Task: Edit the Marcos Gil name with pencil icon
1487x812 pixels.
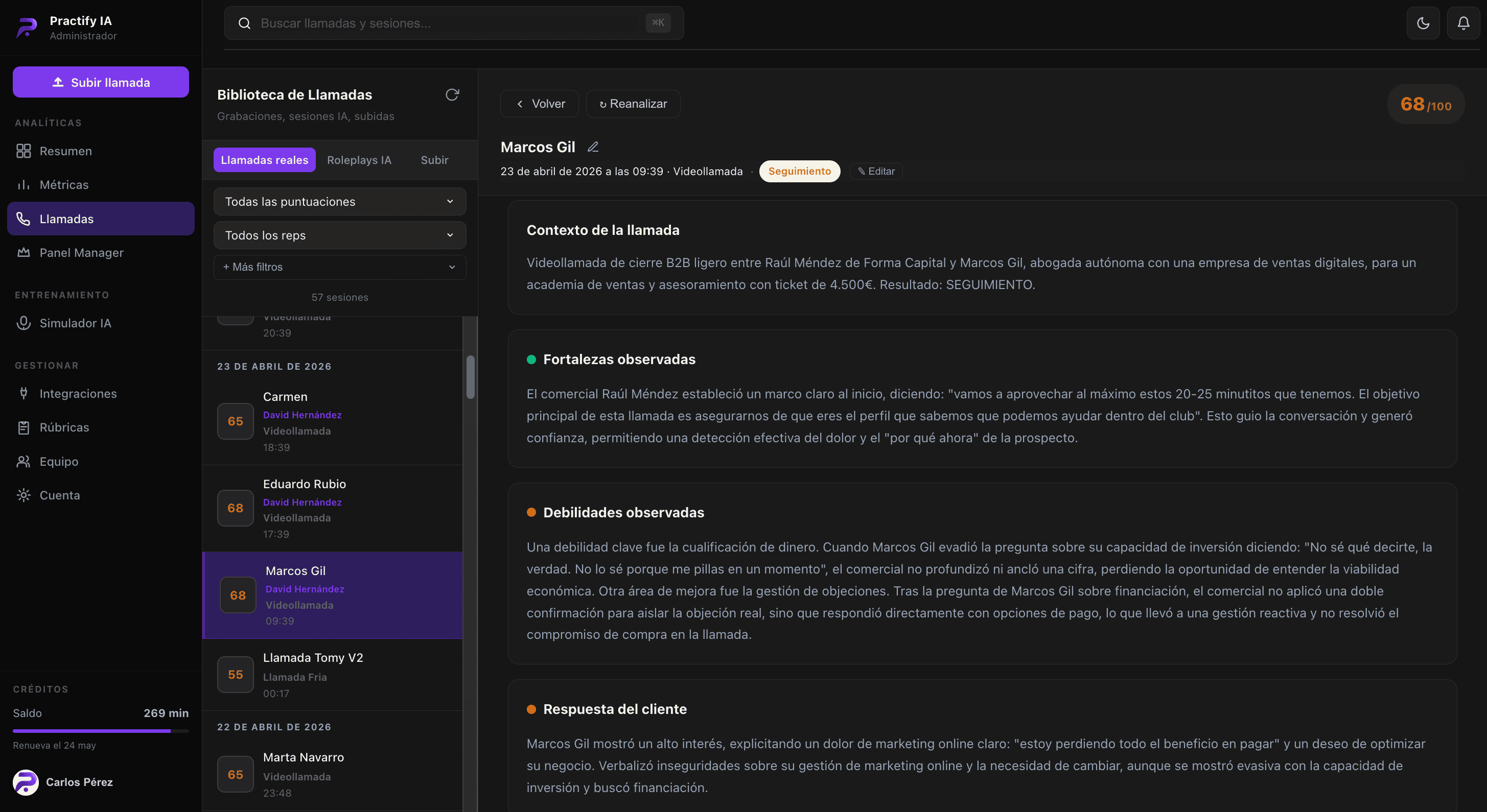Action: point(593,147)
